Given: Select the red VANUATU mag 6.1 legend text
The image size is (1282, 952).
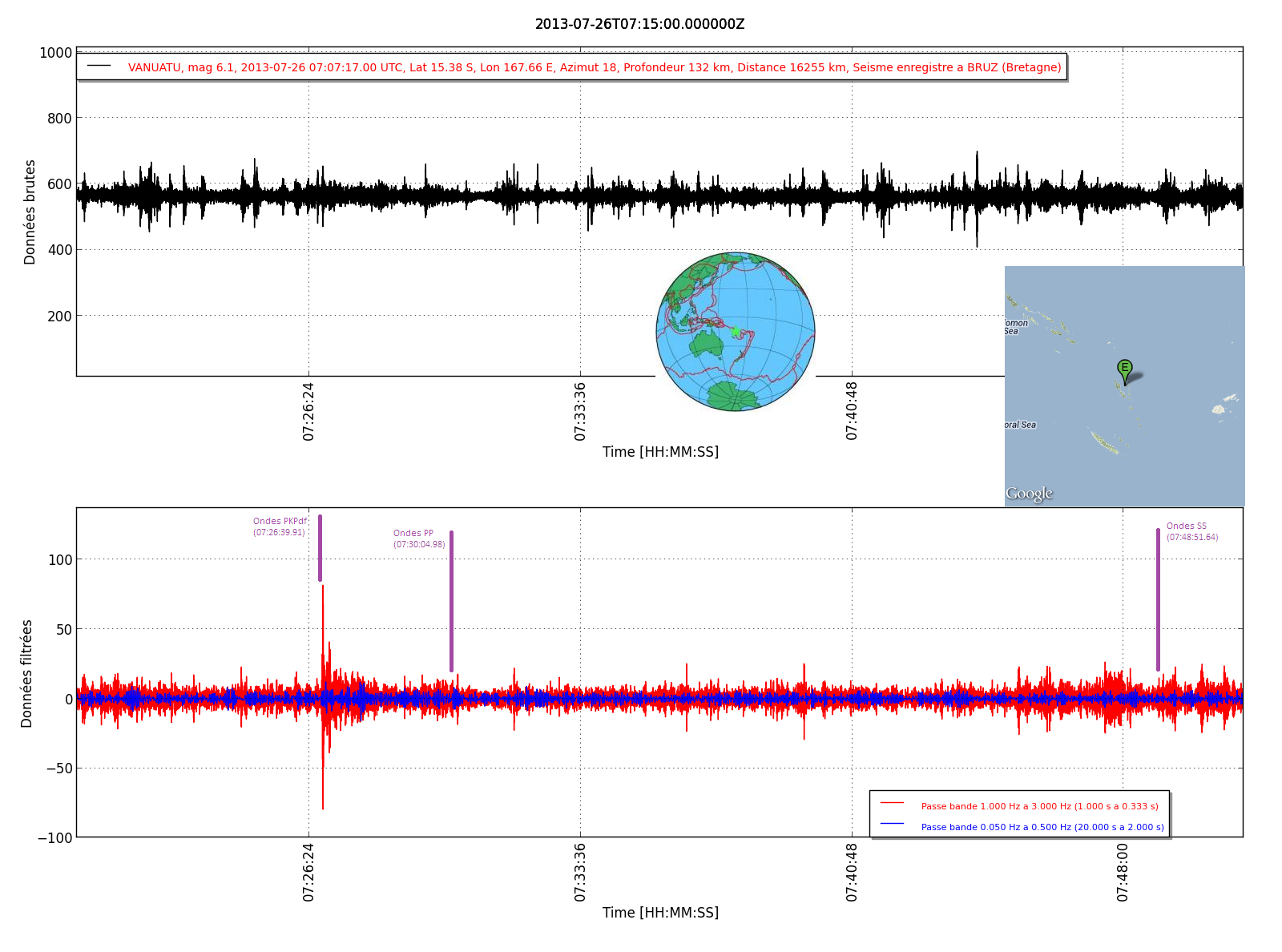Looking at the screenshot, I should coord(595,67).
